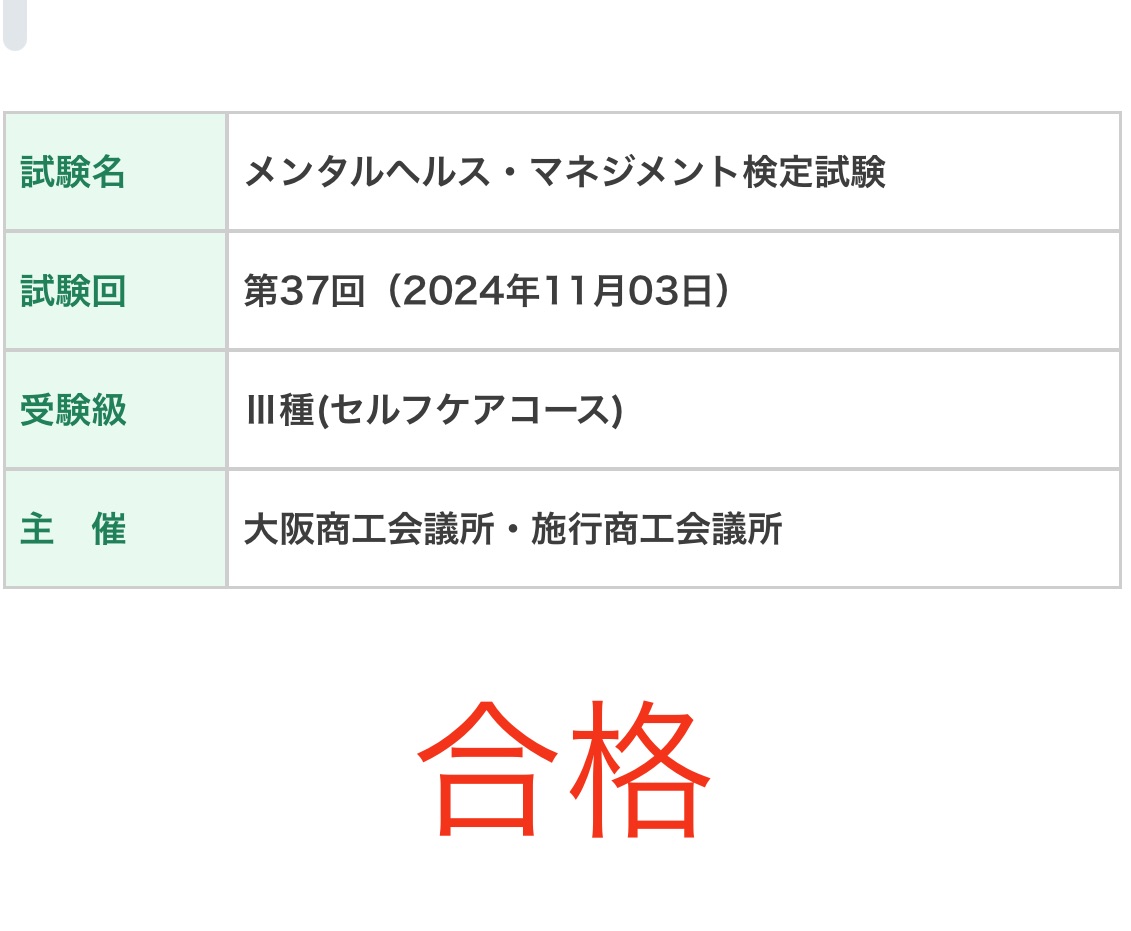
Task: Select the 大阪商工会議所 organizer text
Action: pos(369,529)
